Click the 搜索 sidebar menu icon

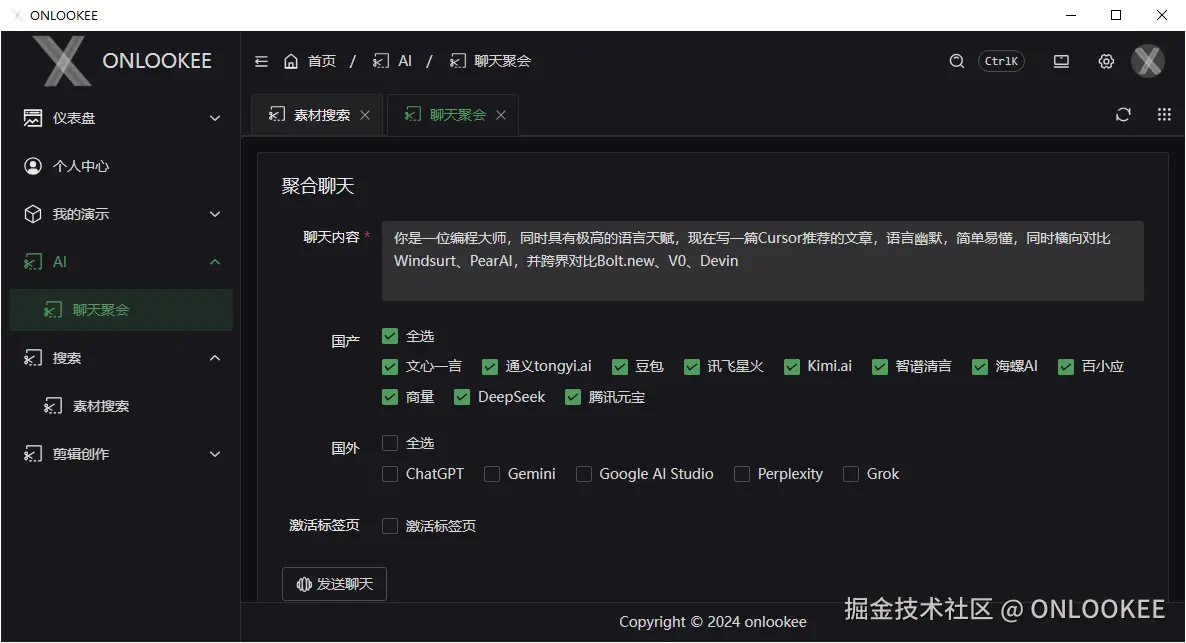tap(33, 358)
